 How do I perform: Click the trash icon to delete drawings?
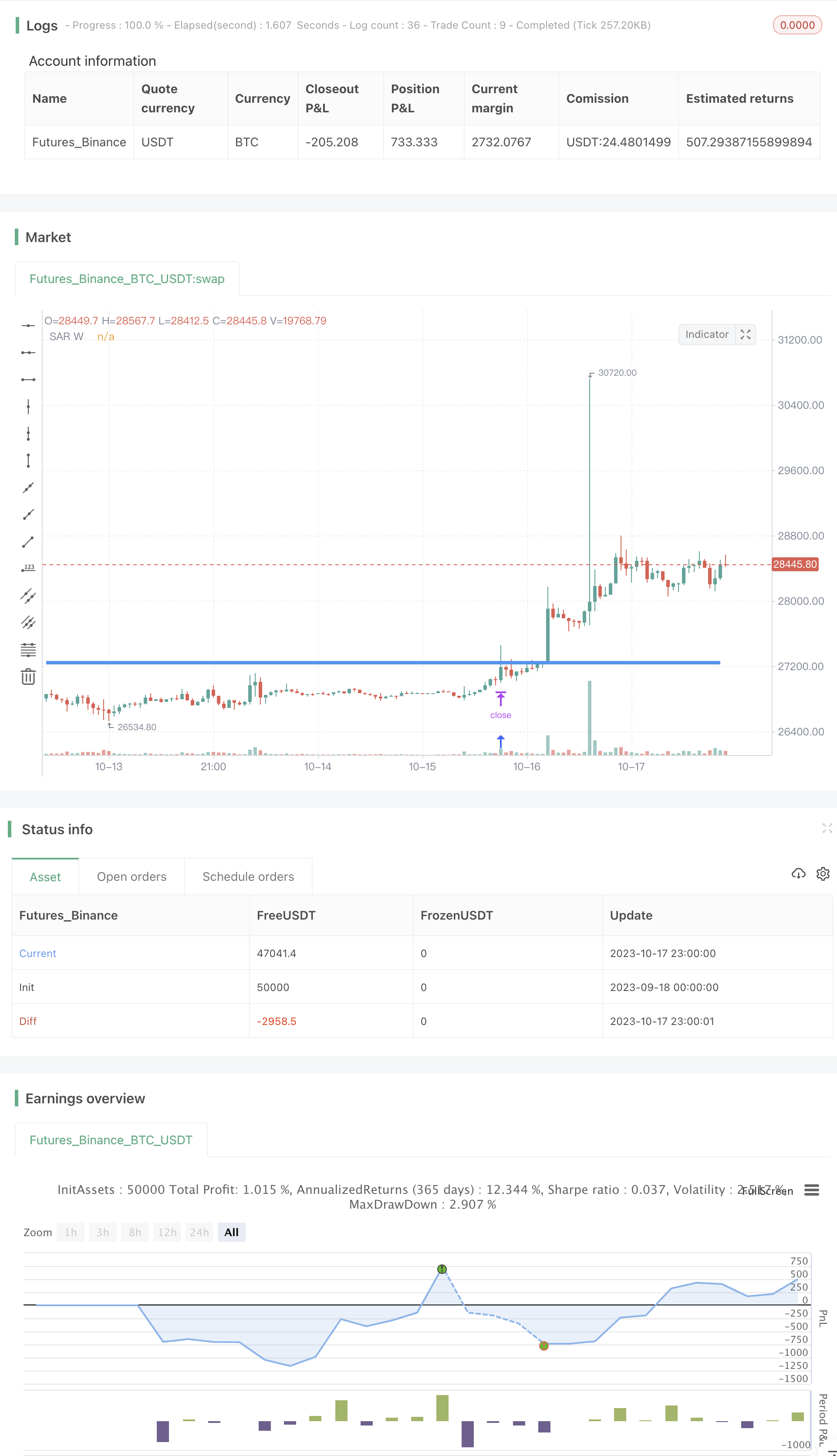[x=28, y=676]
